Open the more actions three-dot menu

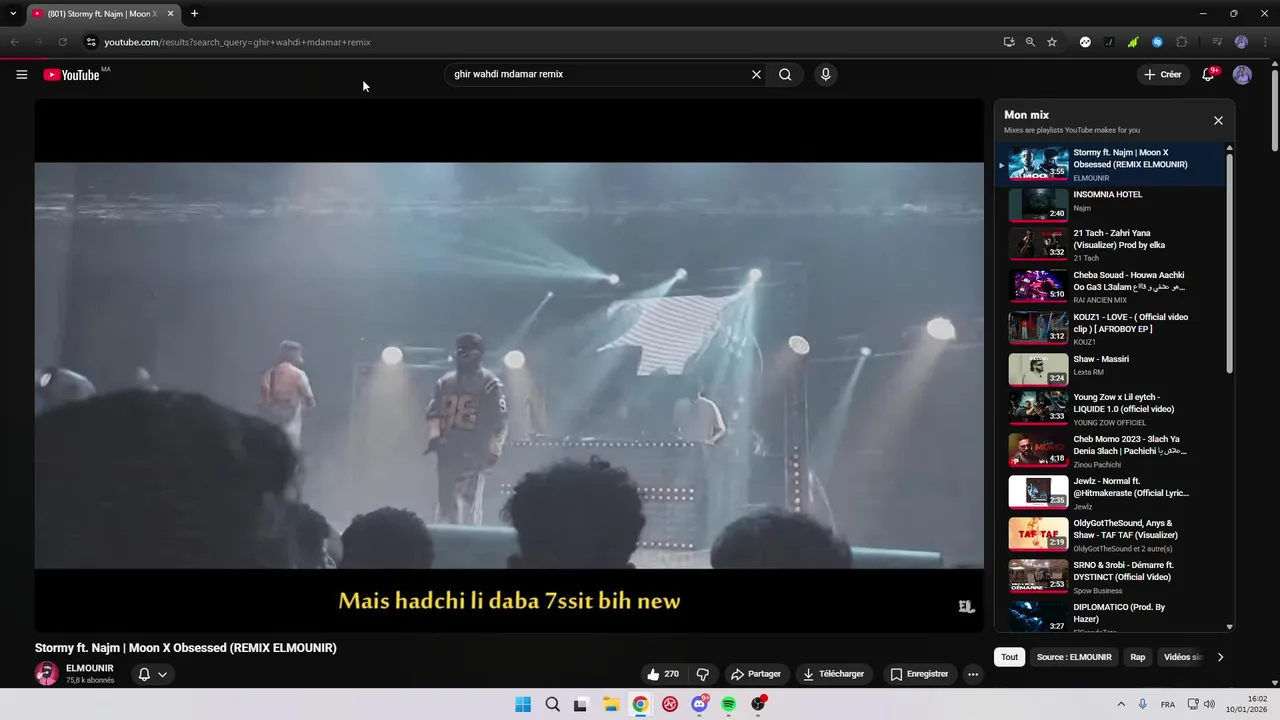pyautogui.click(x=972, y=674)
